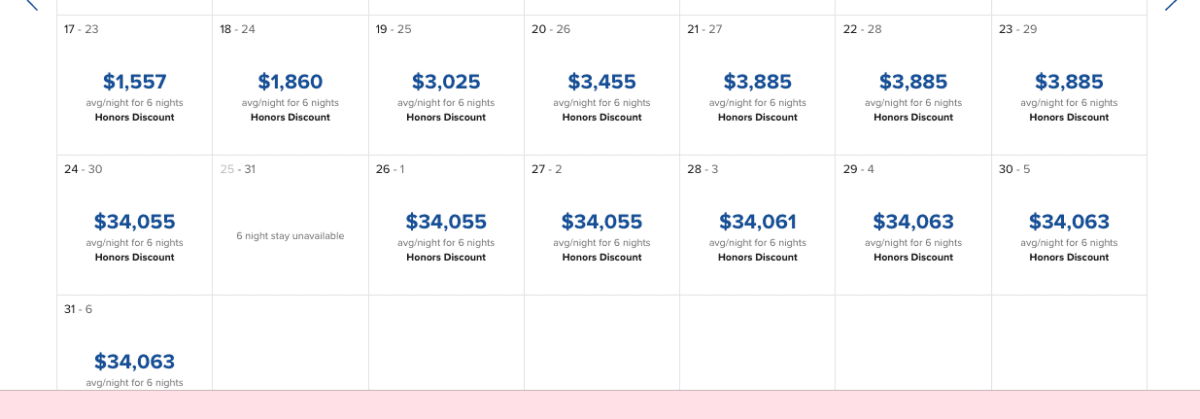1200x419 pixels.
Task: Select the 24 - 30 stay at $34,055
Action: [x=135, y=225]
